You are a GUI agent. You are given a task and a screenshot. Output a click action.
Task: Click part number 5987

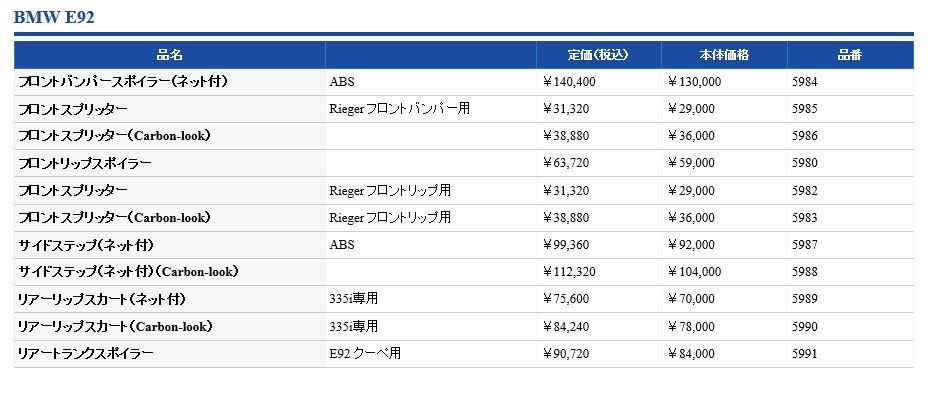(804, 245)
